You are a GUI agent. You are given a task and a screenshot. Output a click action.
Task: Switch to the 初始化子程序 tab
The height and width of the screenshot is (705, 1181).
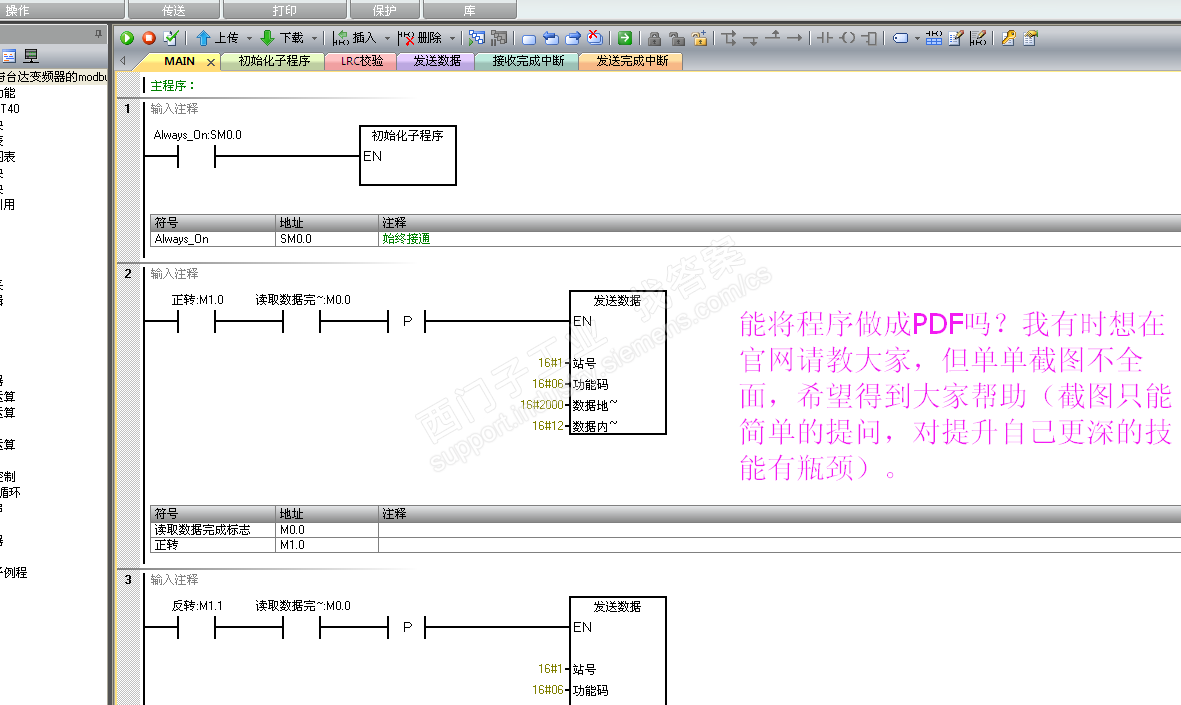pyautogui.click(x=274, y=61)
